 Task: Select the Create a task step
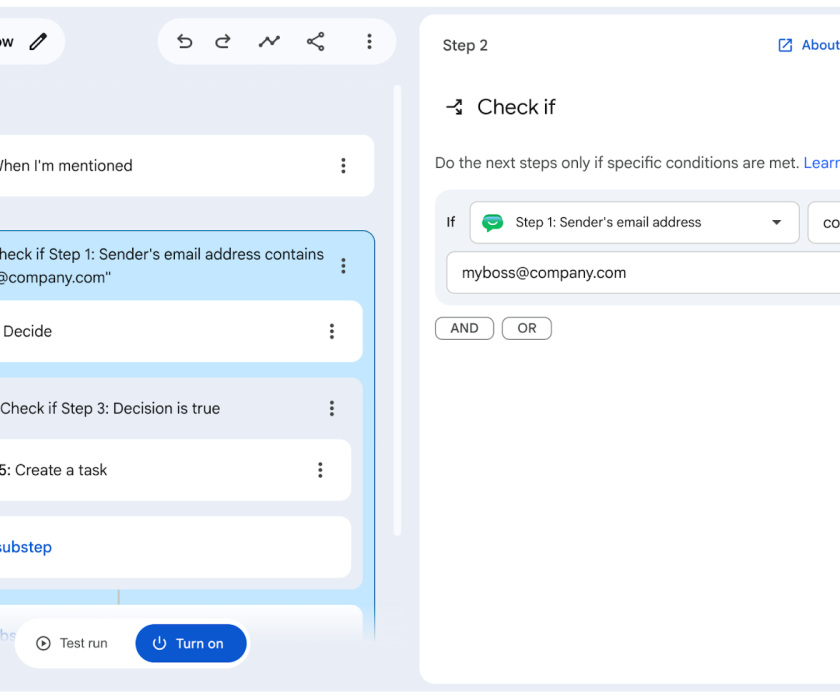pos(174,470)
